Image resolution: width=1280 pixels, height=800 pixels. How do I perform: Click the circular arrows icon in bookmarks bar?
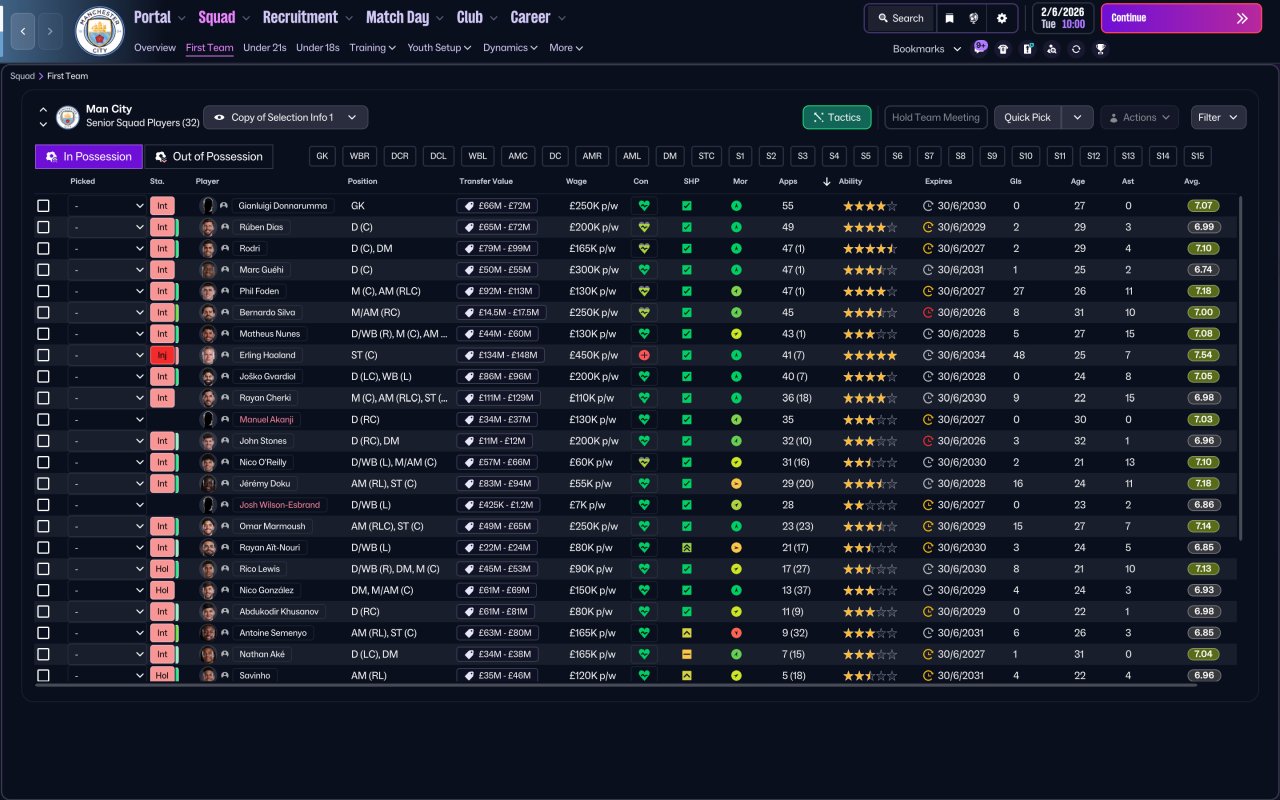(x=1076, y=48)
